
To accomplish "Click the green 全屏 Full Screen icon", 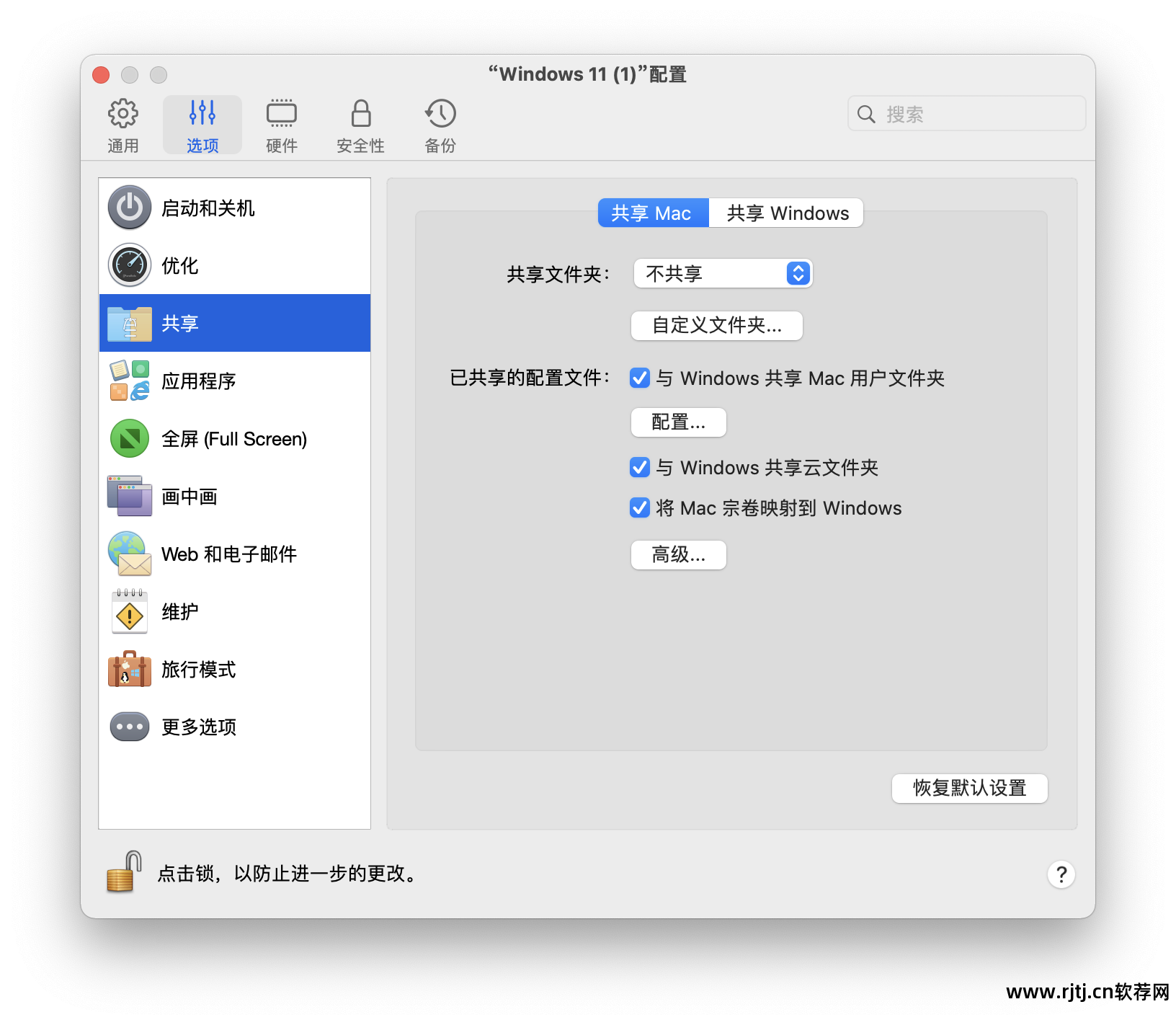I will 130,438.
